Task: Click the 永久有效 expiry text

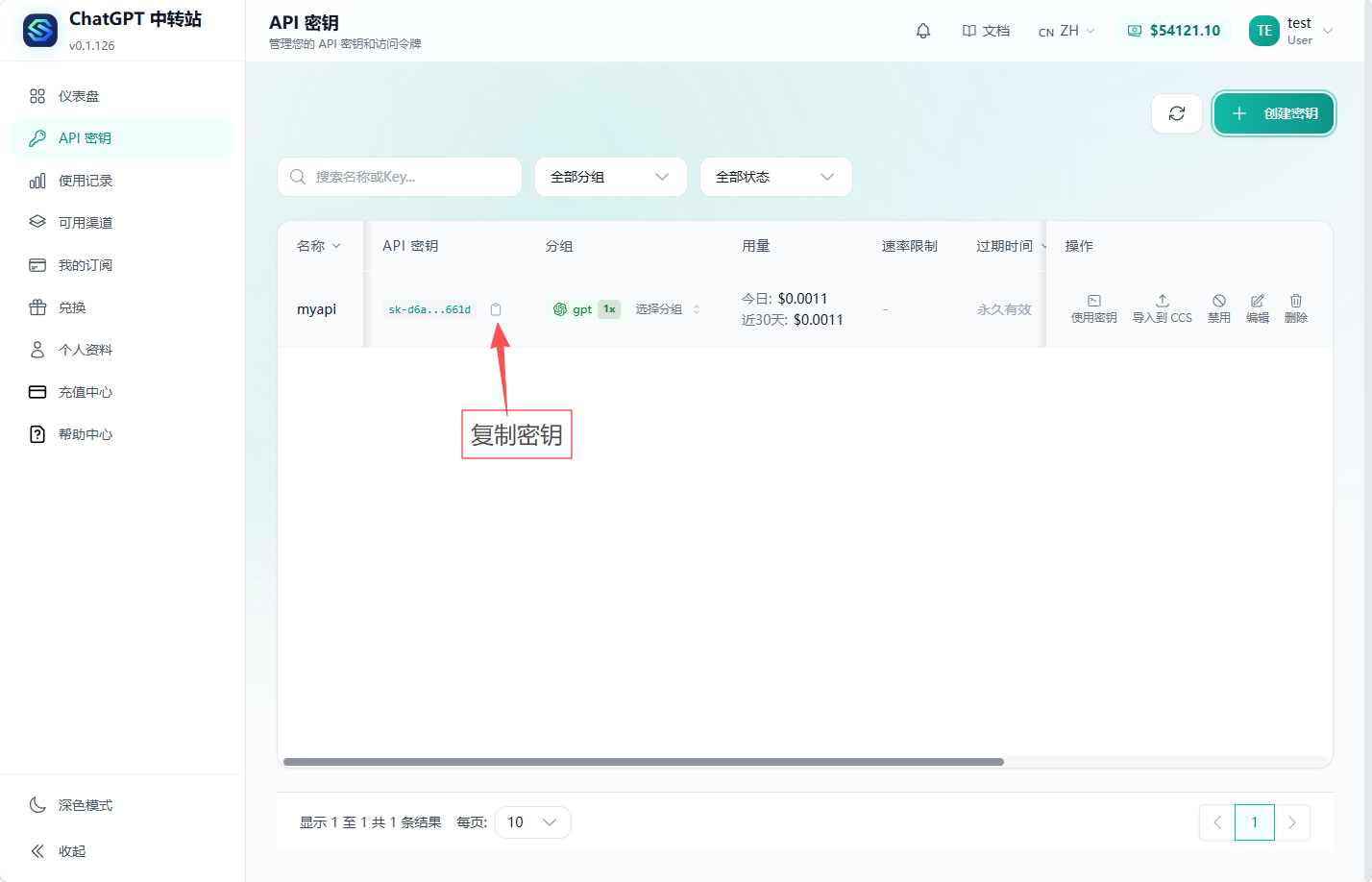Action: pos(1004,309)
